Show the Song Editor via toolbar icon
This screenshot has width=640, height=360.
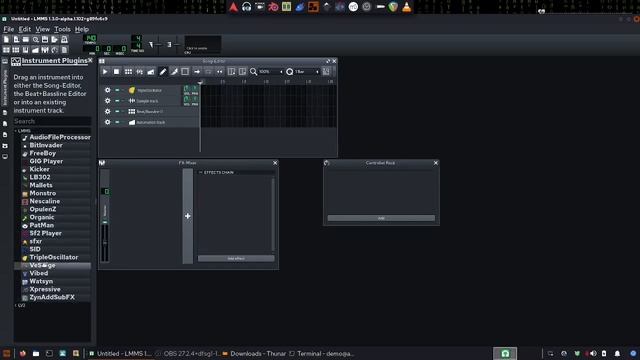point(6,50)
